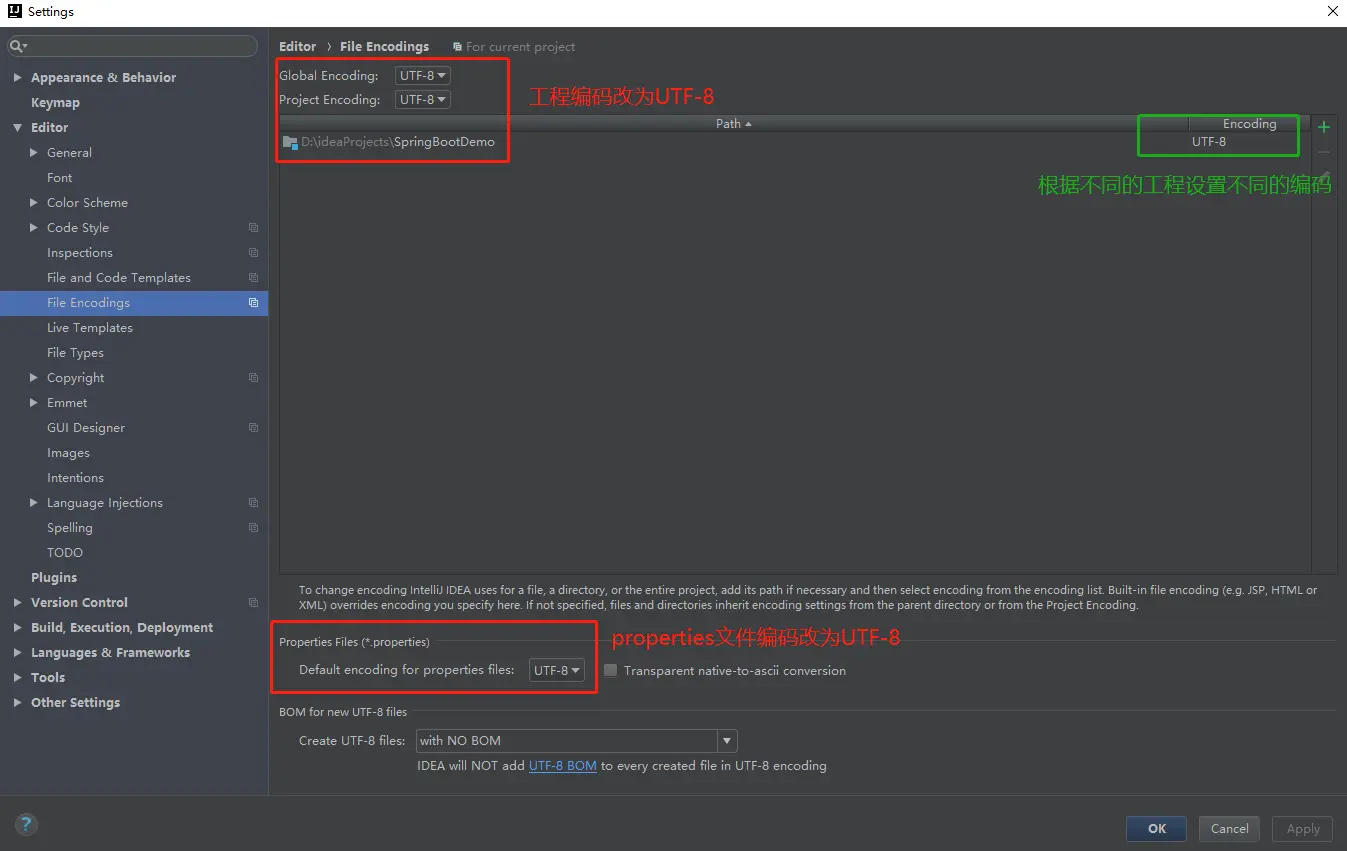The height and width of the screenshot is (851, 1347).
Task: Expand the Color Scheme node
Action: 34,203
